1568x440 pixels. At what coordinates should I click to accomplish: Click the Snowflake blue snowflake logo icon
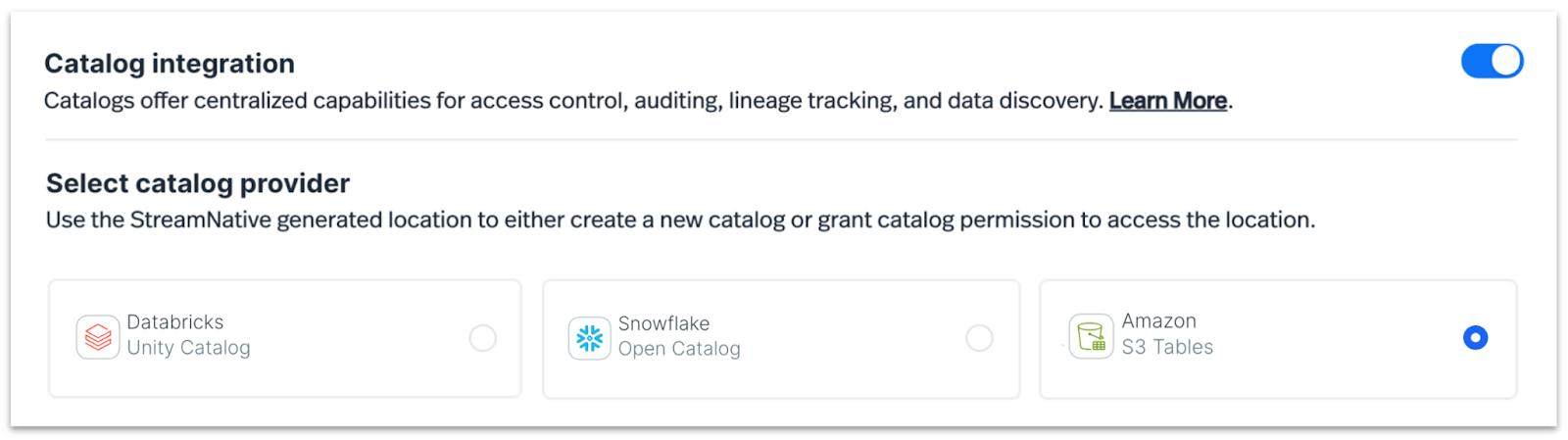click(x=589, y=339)
